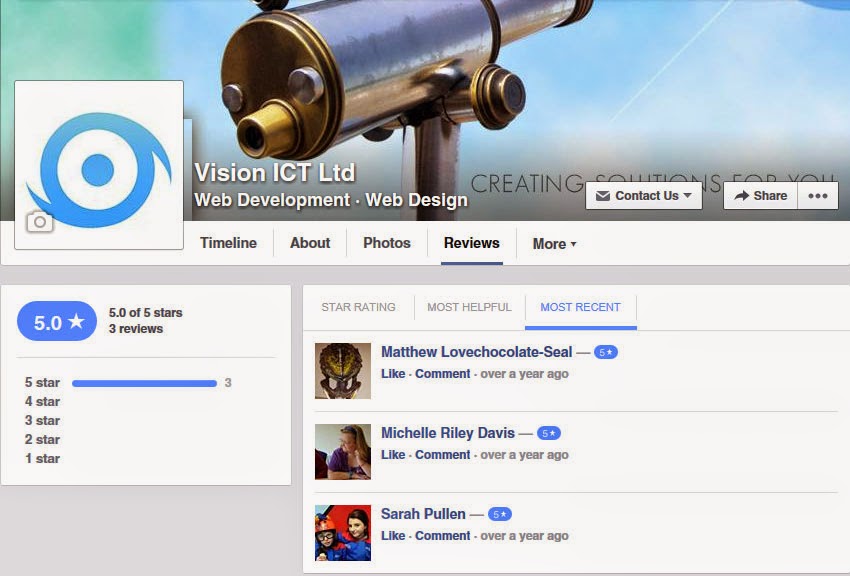Like Michelle Riley Davis's review

pos(393,455)
